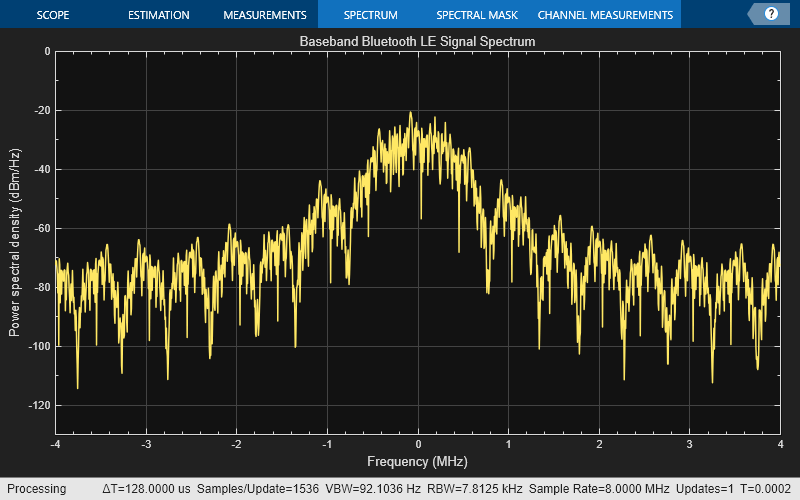Click the plot title 'Baseband Bluetooth LE Signal Spectrum'
Image resolution: width=800 pixels, height=500 pixels.
pos(417,42)
